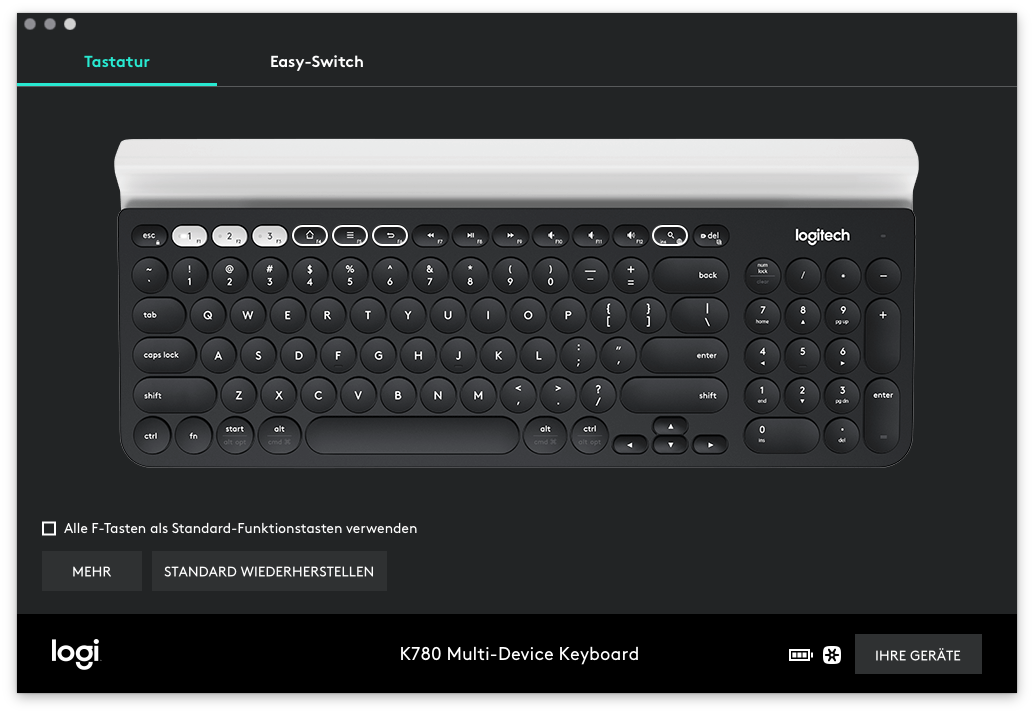Click the Logi logo
Viewport: 1034px width, 714px height.
(76, 654)
